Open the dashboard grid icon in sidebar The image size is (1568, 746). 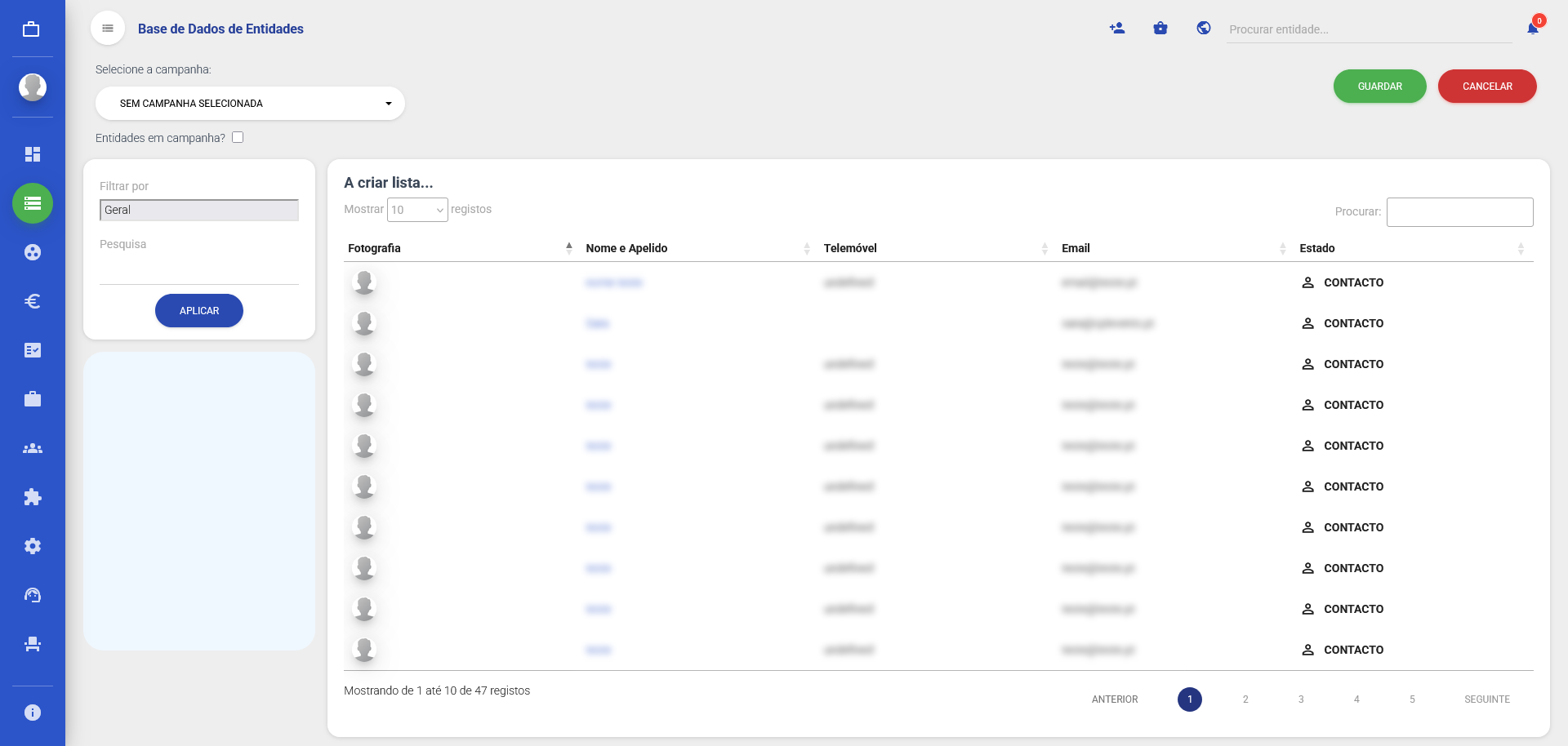point(33,154)
